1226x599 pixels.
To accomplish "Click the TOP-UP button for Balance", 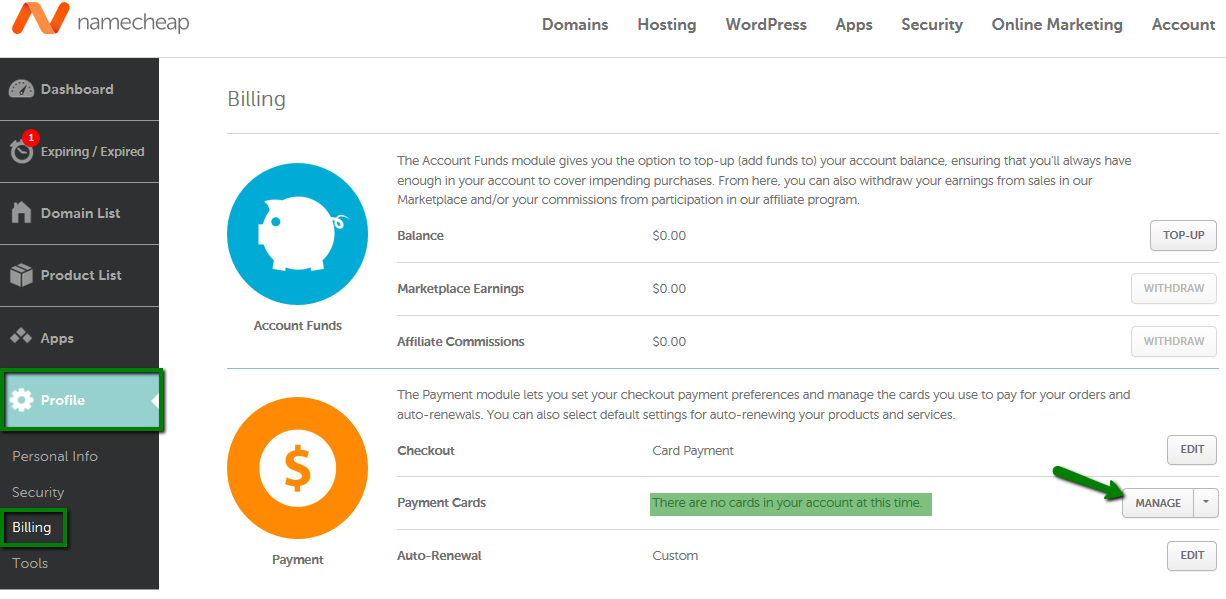I will click(1183, 236).
